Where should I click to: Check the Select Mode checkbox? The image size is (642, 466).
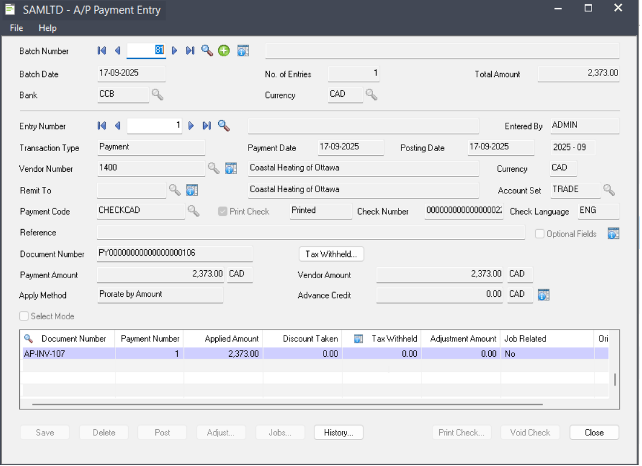point(25,316)
